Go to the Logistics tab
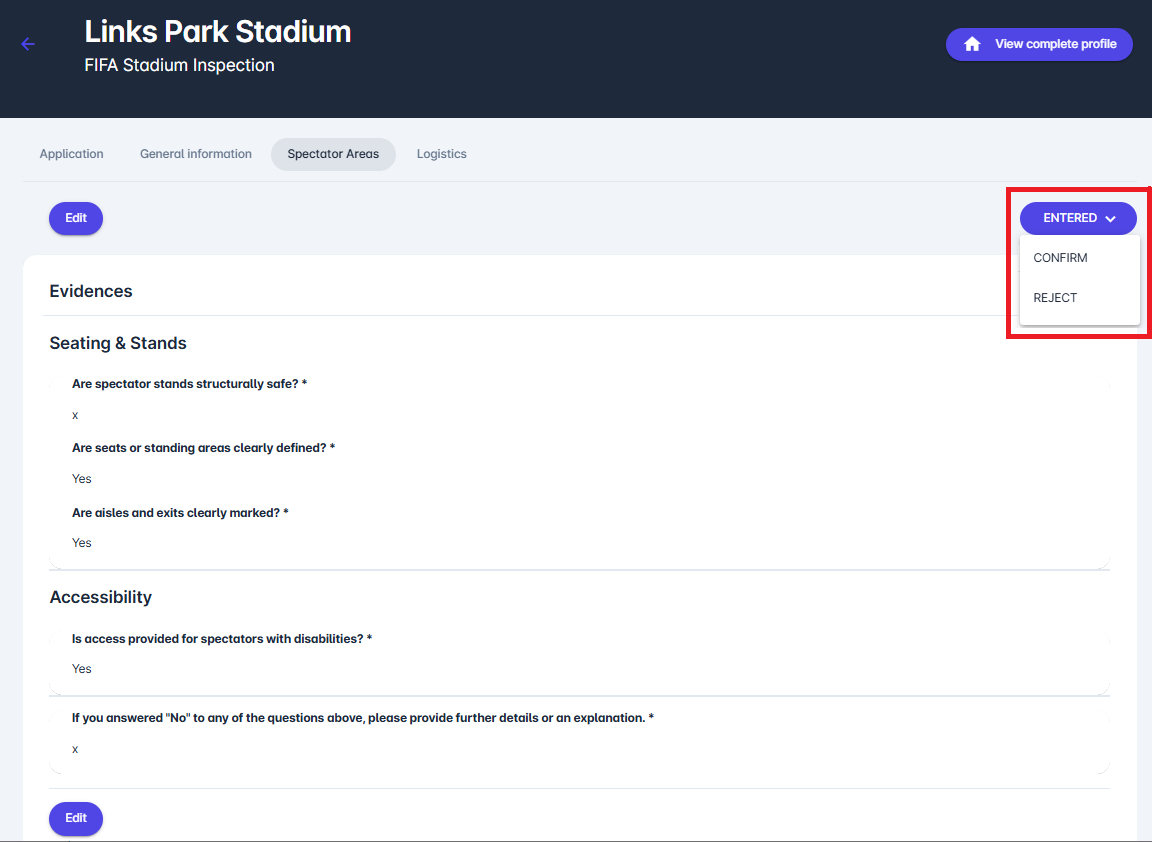1152x842 pixels. tap(442, 154)
